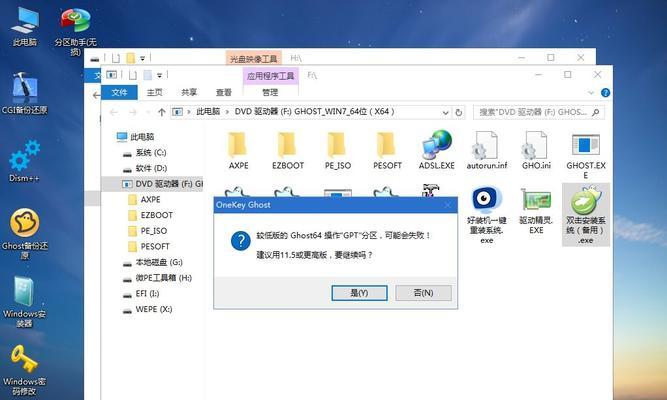Screen dimensions: 667x400
Task: Close the OneKey Ghost dialog
Action: pyautogui.click(x=447, y=205)
